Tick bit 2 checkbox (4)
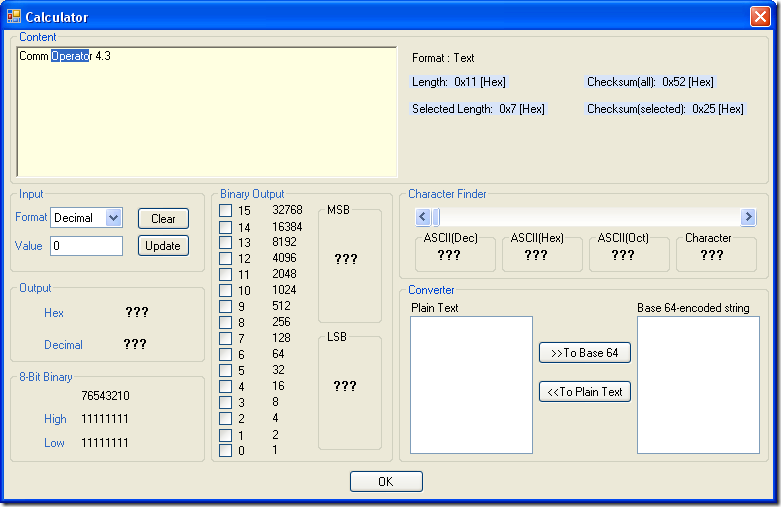This screenshot has width=781, height=507. coord(226,418)
